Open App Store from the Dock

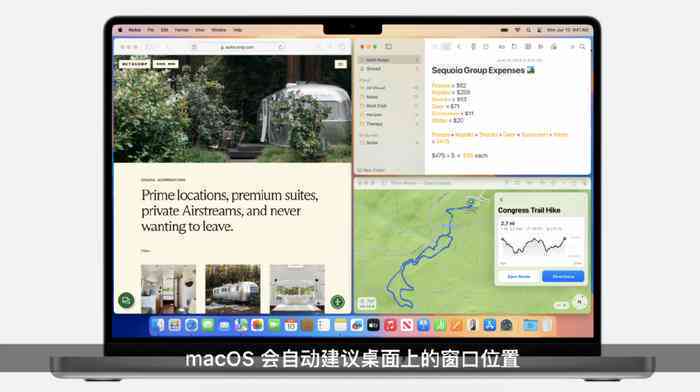click(490, 325)
